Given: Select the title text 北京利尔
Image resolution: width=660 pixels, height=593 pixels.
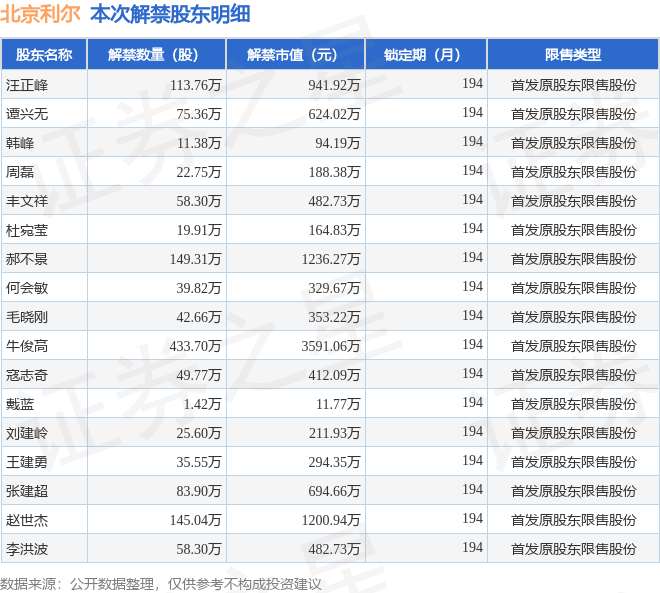Looking at the screenshot, I should [x=40, y=14].
